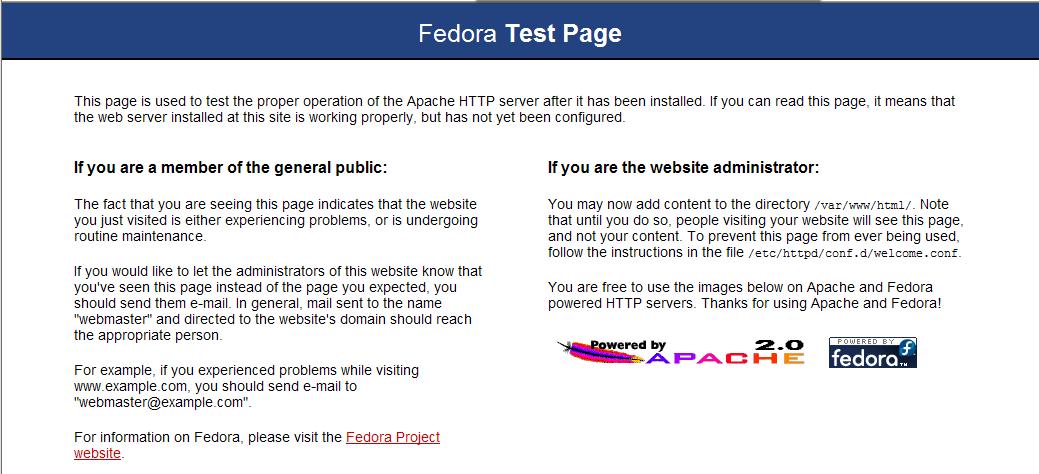Click the "webmaster@example.com" address text

coord(162,402)
